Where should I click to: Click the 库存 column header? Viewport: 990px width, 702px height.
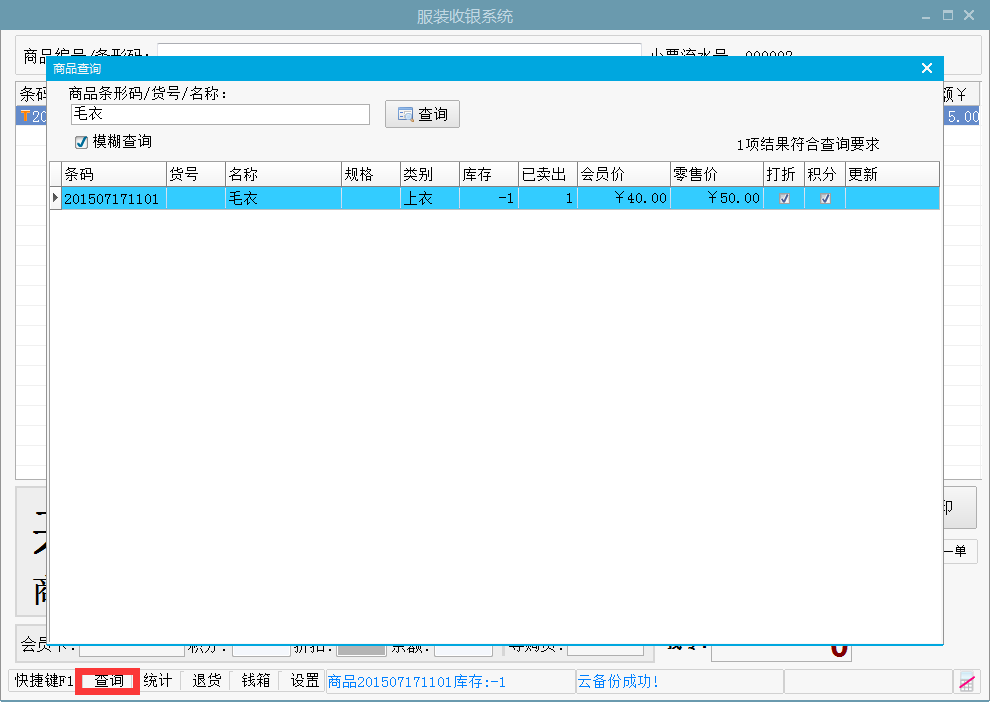click(488, 174)
